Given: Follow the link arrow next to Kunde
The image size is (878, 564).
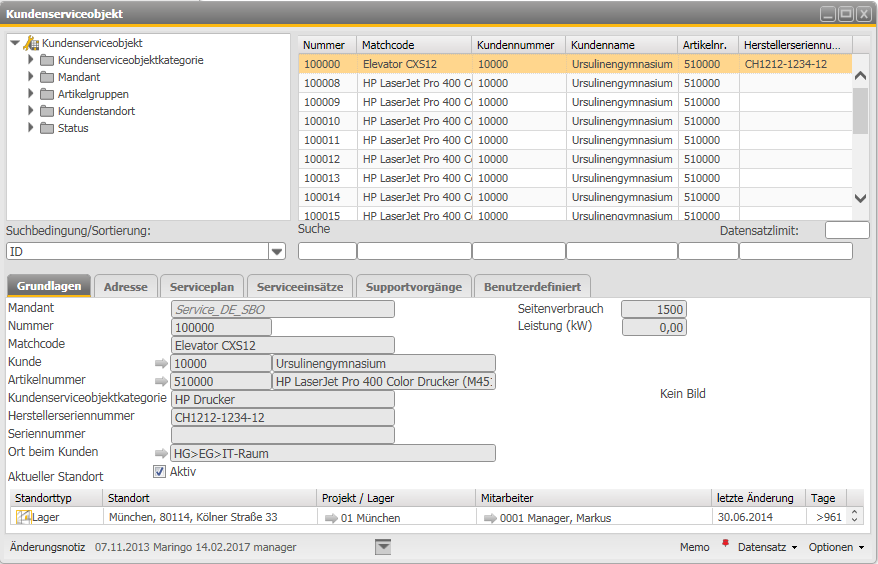Looking at the screenshot, I should coord(161,363).
